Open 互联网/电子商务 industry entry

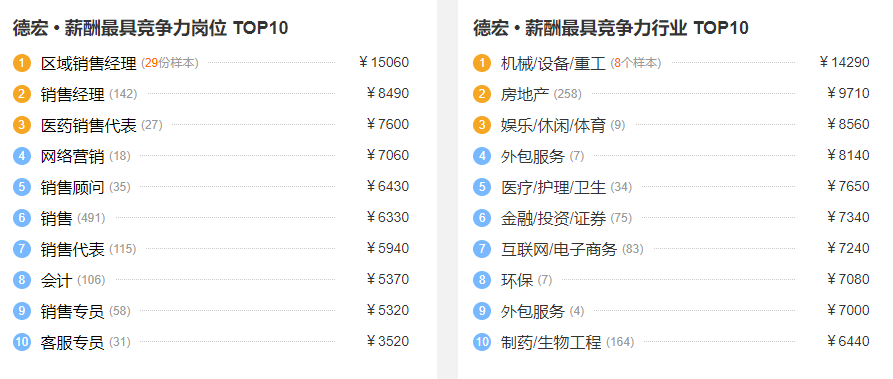point(559,249)
